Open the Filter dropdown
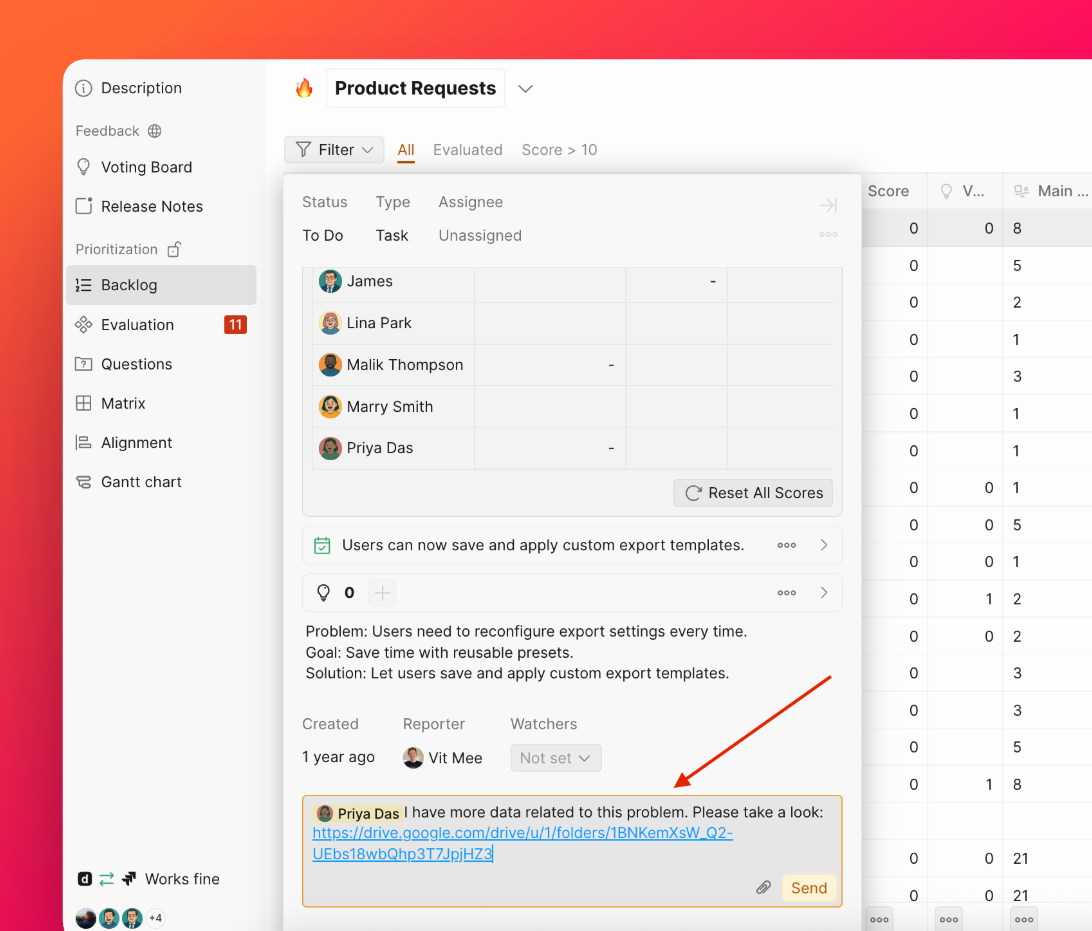The height and width of the screenshot is (931, 1092). point(334,150)
